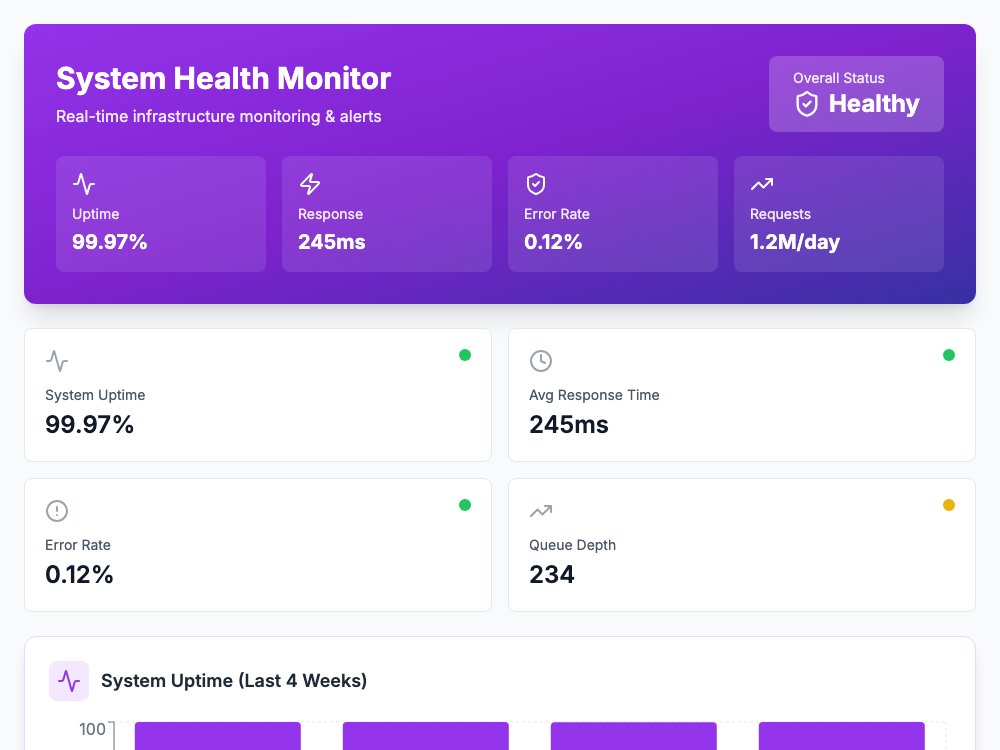The width and height of the screenshot is (1000, 750).
Task: Click the System Health Monitor heading
Action: pyautogui.click(x=223, y=78)
